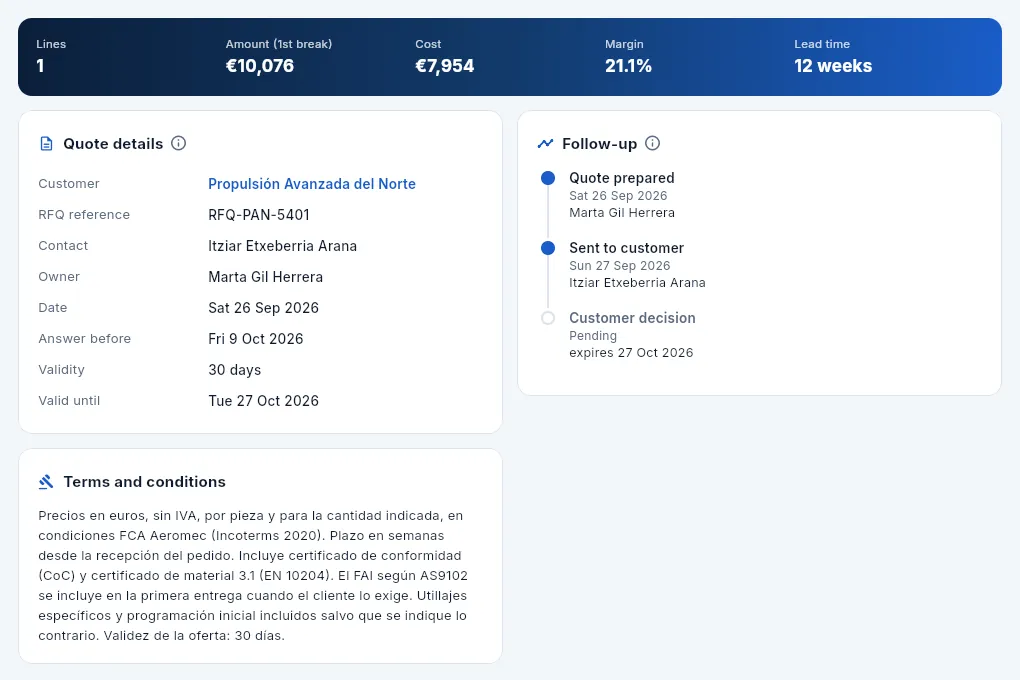This screenshot has width=1020, height=680.
Task: Select the empty Customer decision timeline dot
Action: [x=548, y=318]
